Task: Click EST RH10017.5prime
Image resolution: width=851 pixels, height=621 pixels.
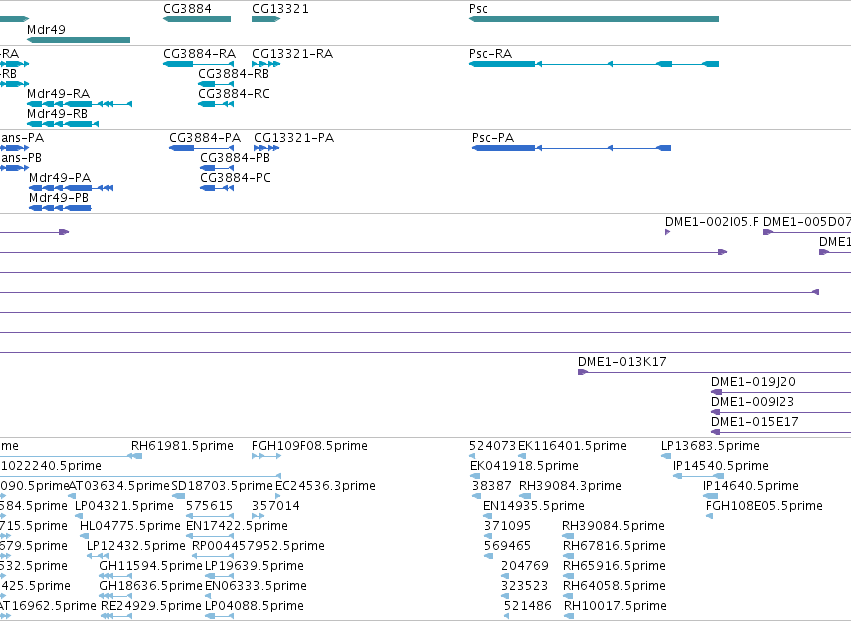Action: (x=615, y=607)
